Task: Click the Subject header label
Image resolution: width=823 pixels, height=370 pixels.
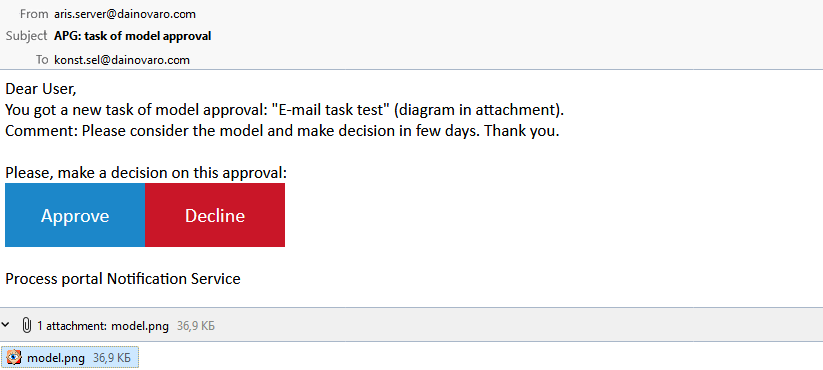Action: 26,36
